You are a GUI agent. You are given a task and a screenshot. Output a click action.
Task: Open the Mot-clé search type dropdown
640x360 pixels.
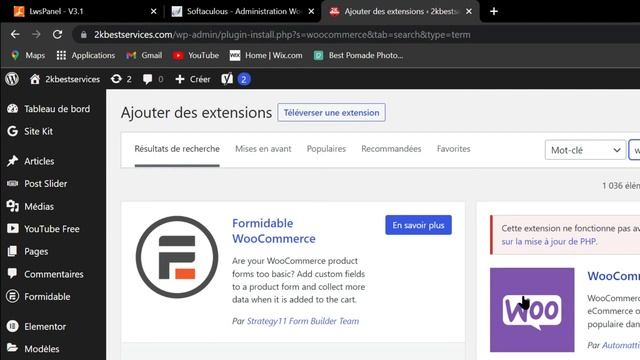coord(585,150)
